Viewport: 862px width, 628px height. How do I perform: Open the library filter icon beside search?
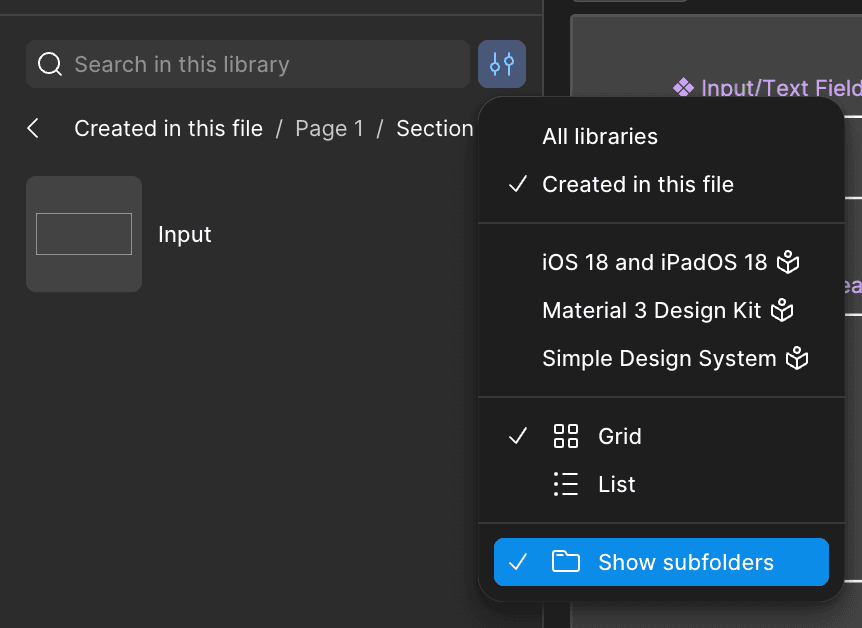coord(502,63)
